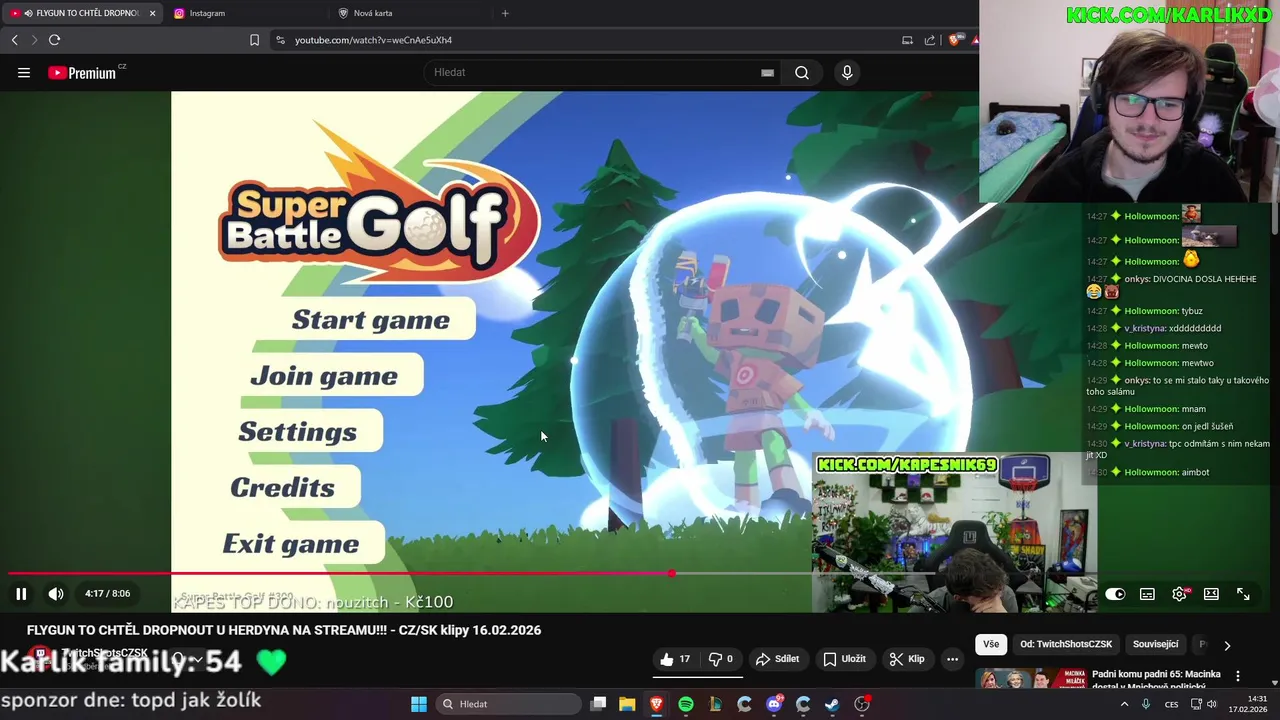Select the Vše filter chip
The image size is (1280, 720).
click(x=990, y=645)
